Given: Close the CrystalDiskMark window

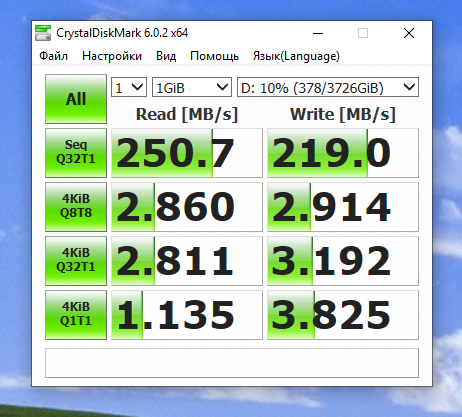Looking at the screenshot, I should (409, 33).
